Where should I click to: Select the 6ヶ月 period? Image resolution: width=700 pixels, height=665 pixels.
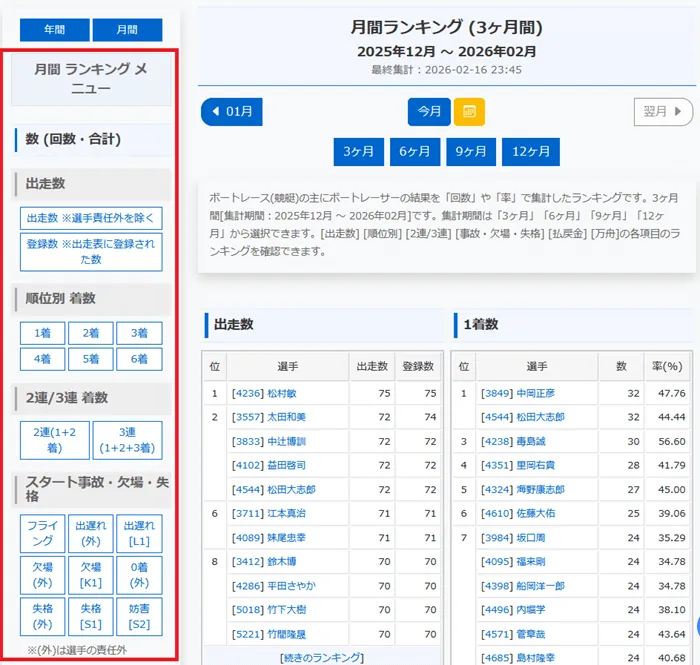(414, 152)
